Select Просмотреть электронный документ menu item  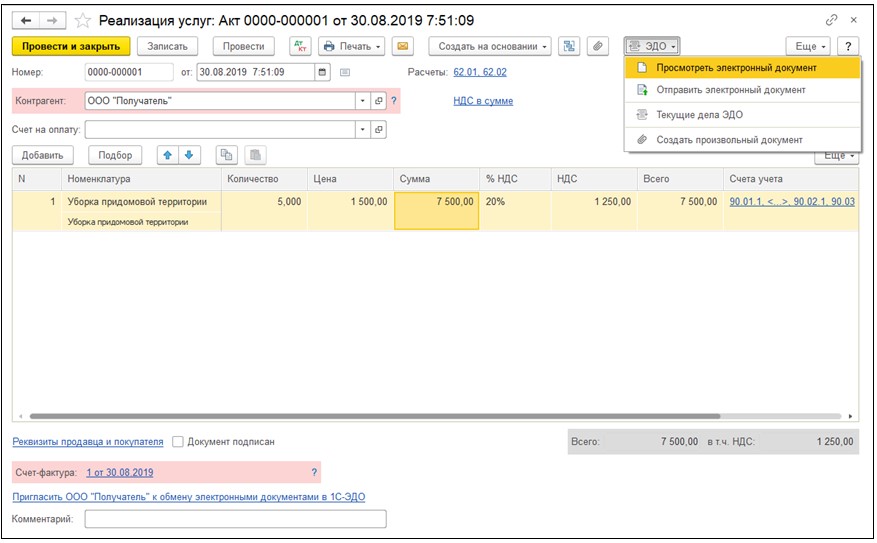click(x=736, y=68)
